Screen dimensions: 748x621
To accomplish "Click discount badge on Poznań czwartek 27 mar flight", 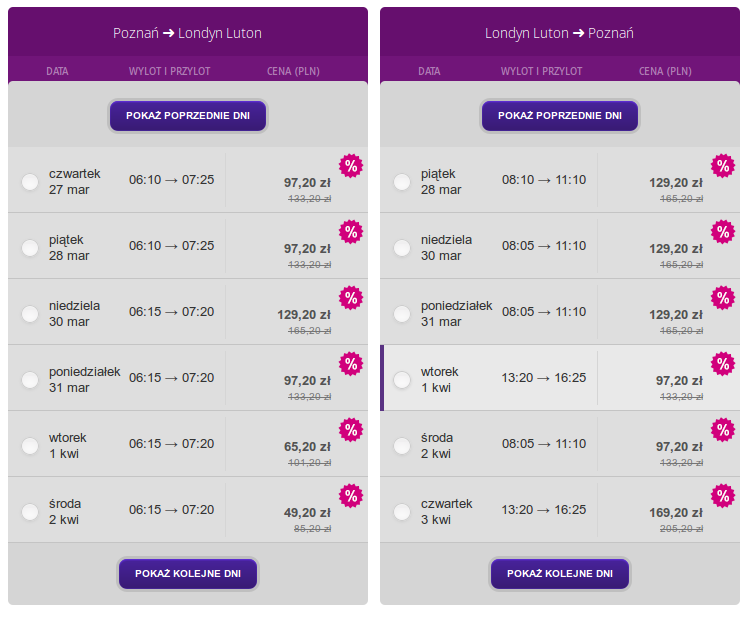I will (351, 166).
